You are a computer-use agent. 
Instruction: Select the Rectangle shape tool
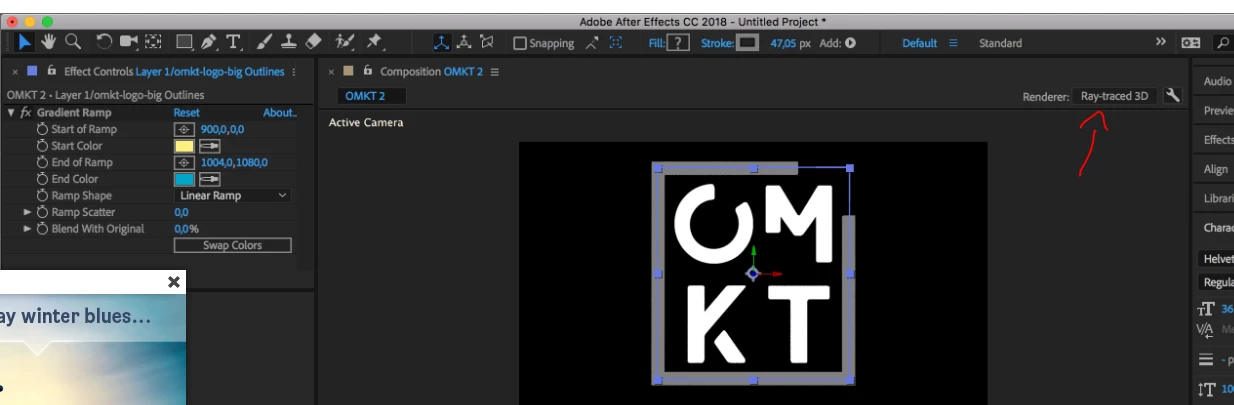pyautogui.click(x=185, y=42)
